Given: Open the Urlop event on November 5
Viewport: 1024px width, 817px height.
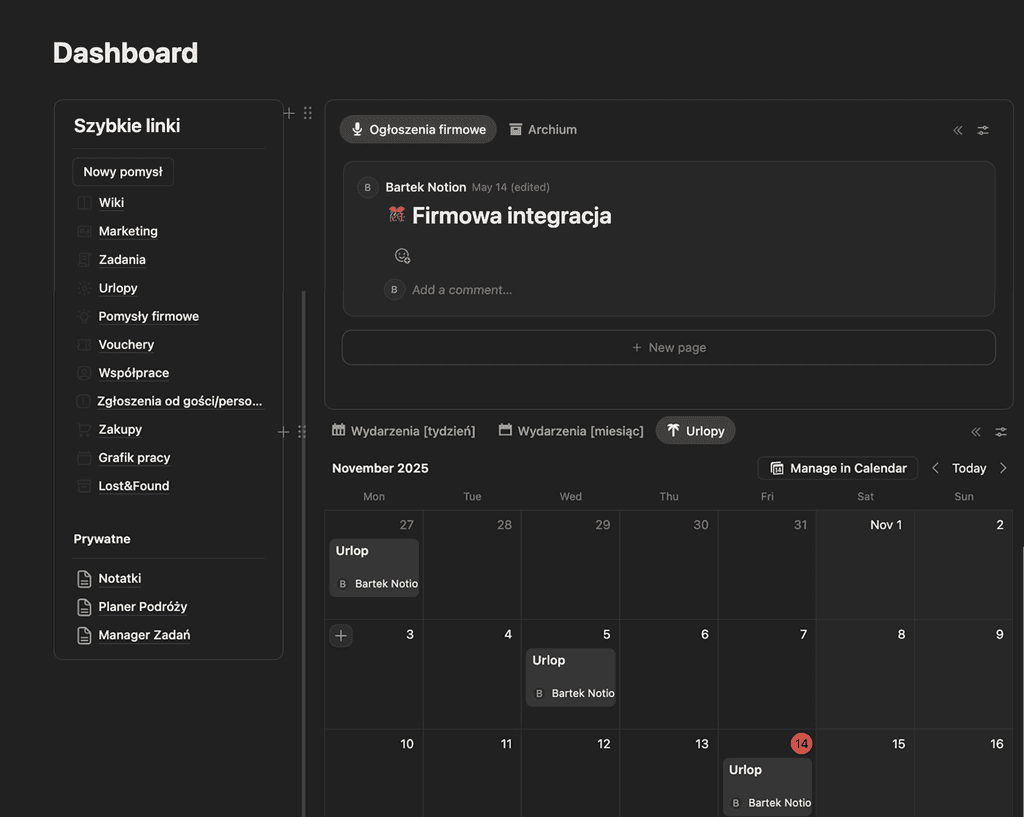Looking at the screenshot, I should tap(571, 677).
